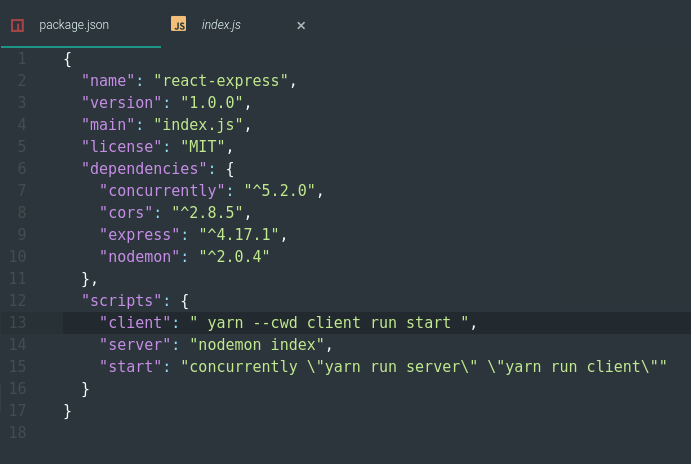The width and height of the screenshot is (691, 464).
Task: Click the "nodemon index" value
Action: pos(257,345)
